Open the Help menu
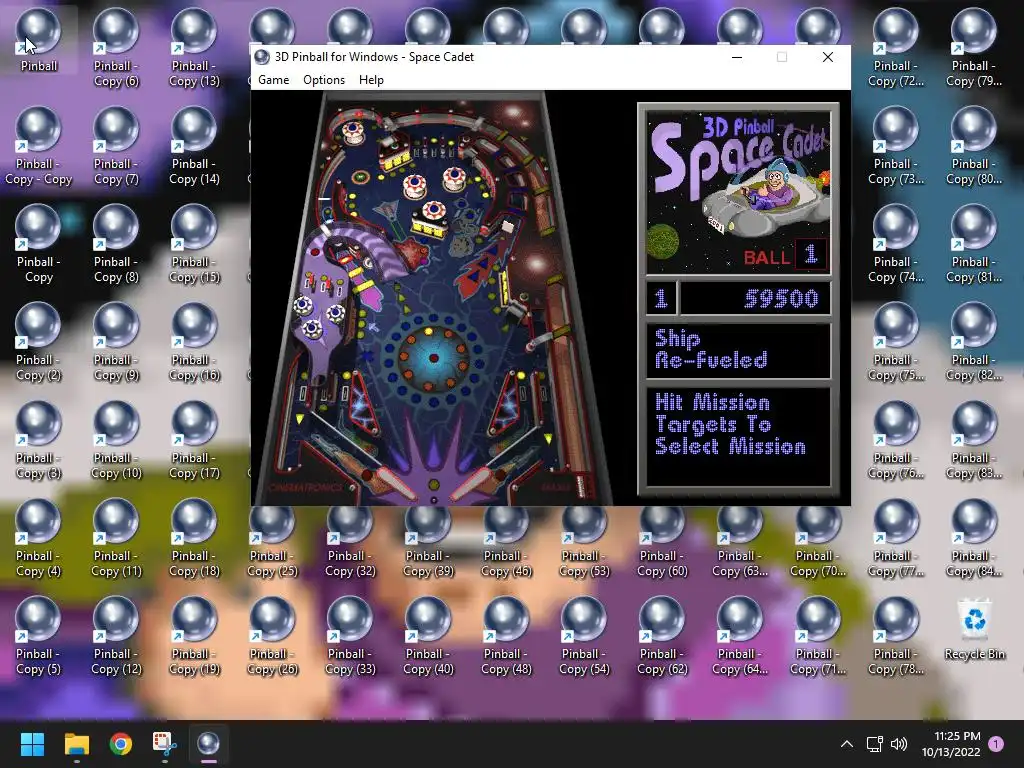Viewport: 1024px width, 768px height. click(x=371, y=80)
